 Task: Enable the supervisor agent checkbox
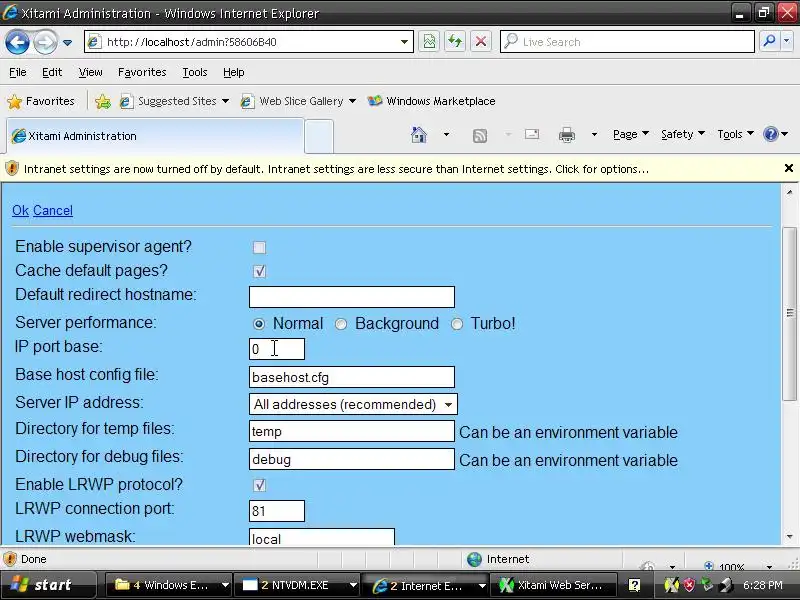(x=259, y=247)
